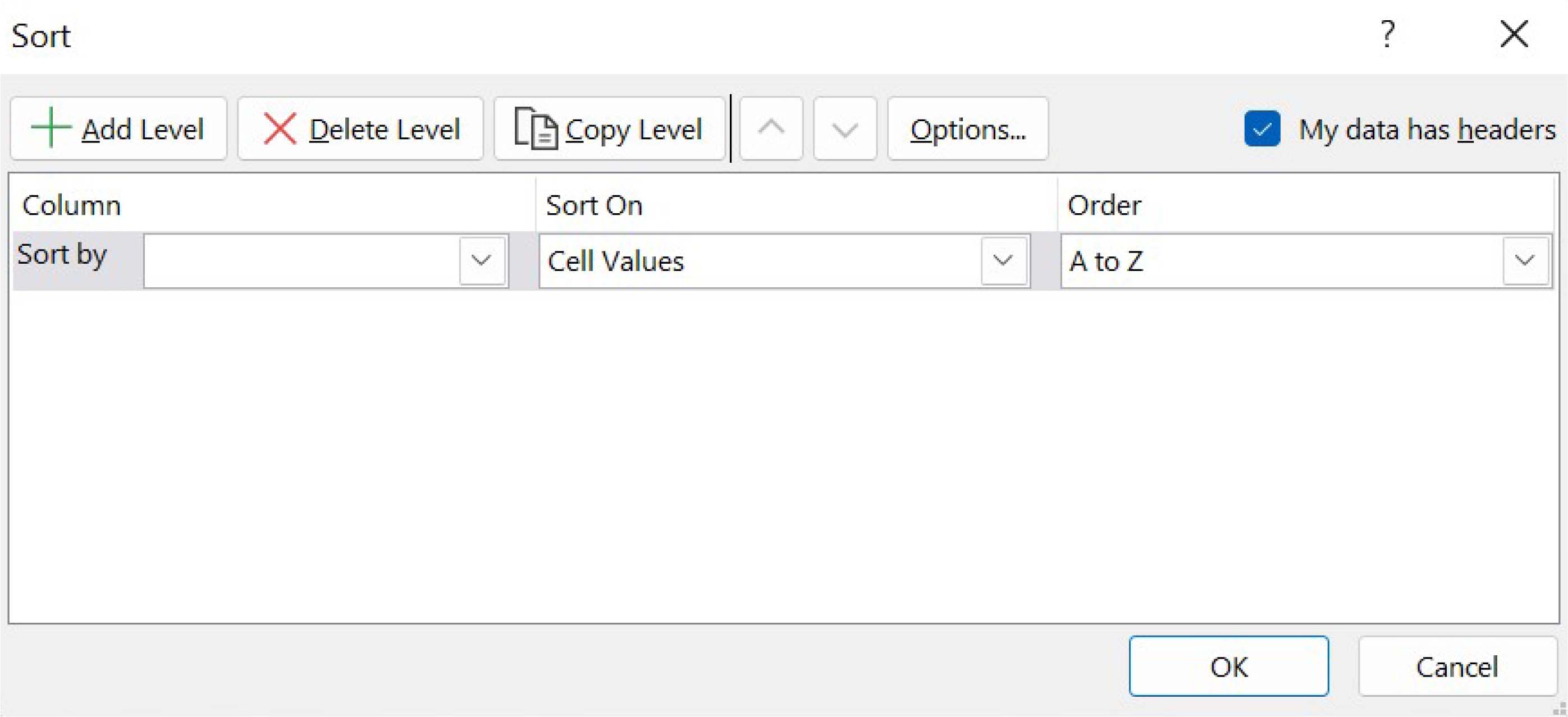Expand the Sort by column dropdown arrow

pyautogui.click(x=481, y=261)
